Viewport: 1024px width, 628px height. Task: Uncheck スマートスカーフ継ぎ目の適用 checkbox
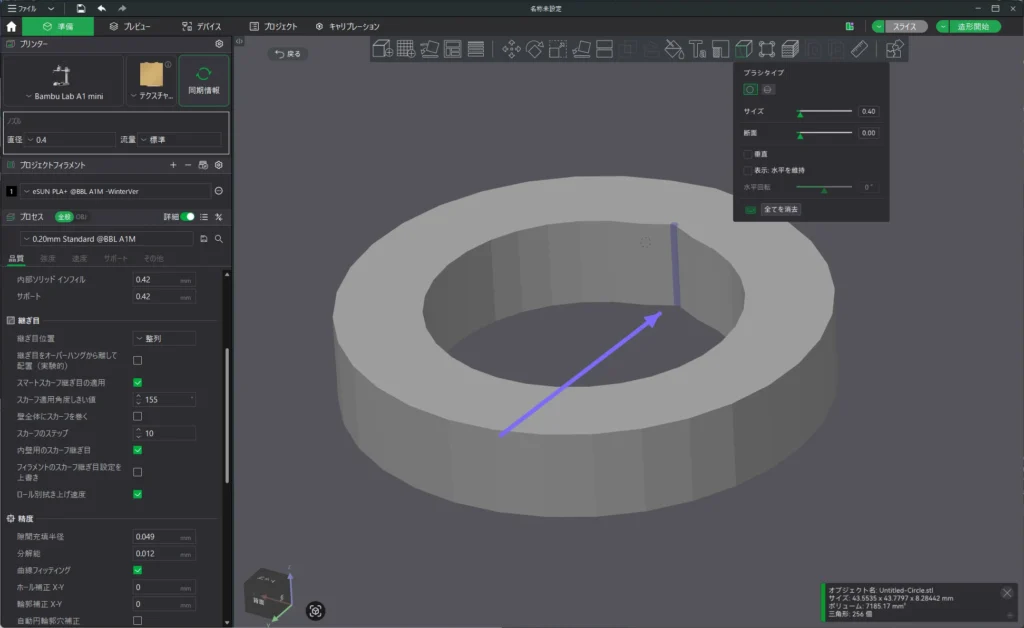[x=137, y=382]
